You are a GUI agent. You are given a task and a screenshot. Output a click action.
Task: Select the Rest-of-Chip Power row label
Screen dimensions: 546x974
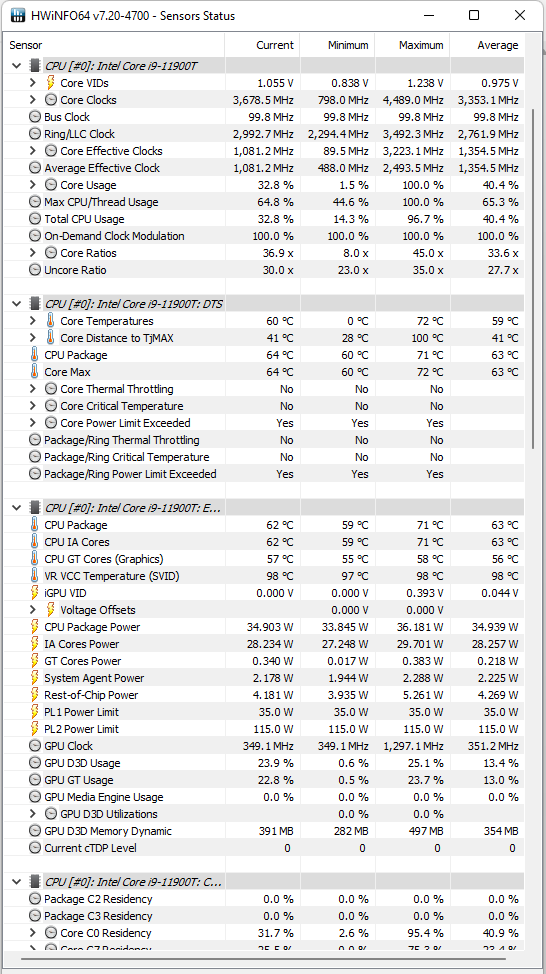click(91, 695)
